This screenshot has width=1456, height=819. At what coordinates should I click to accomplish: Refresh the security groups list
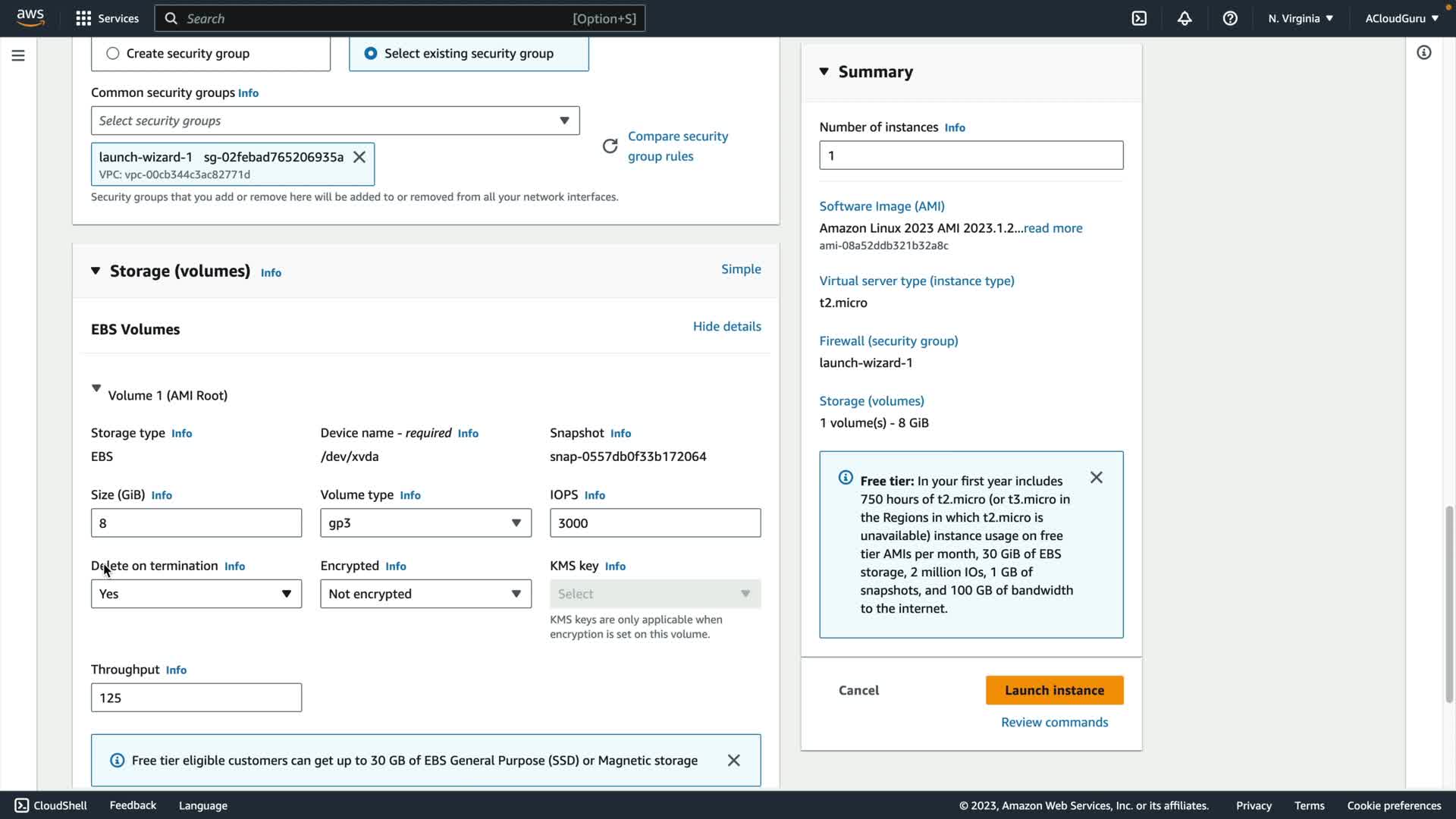click(x=610, y=146)
